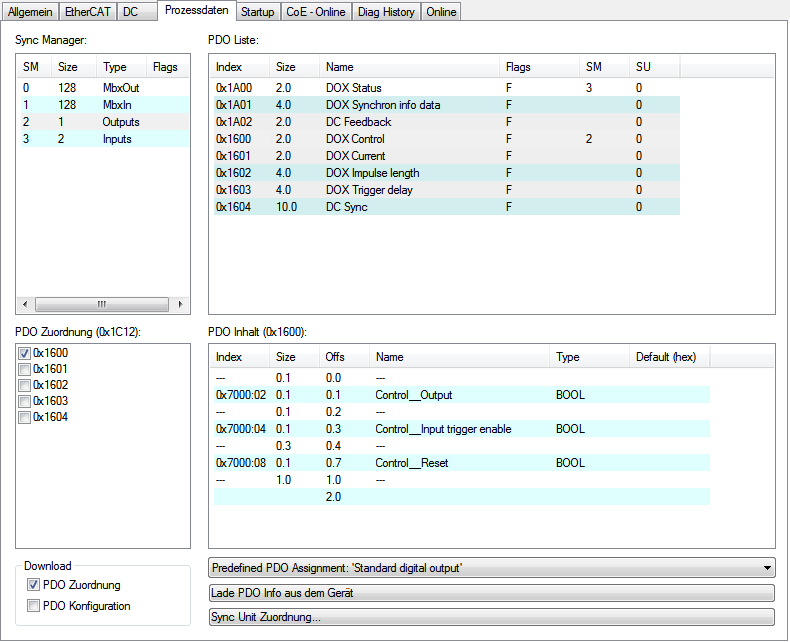
Task: Click PDO Inhalt Offs column header
Action: click(344, 357)
